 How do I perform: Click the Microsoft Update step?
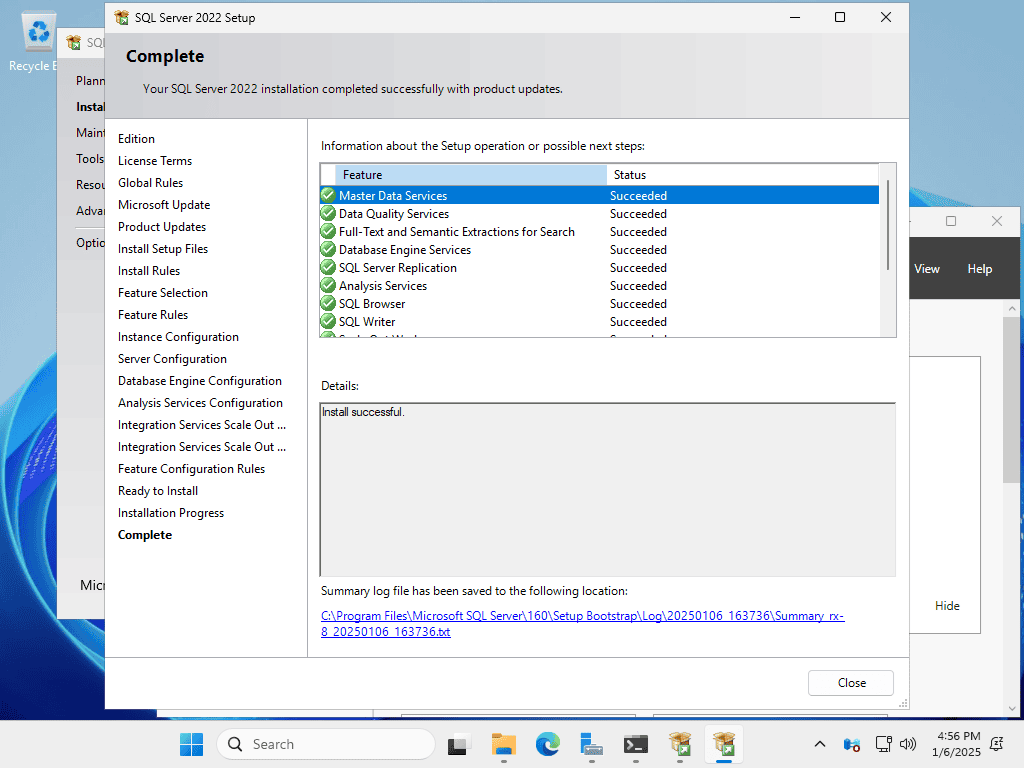pos(164,204)
